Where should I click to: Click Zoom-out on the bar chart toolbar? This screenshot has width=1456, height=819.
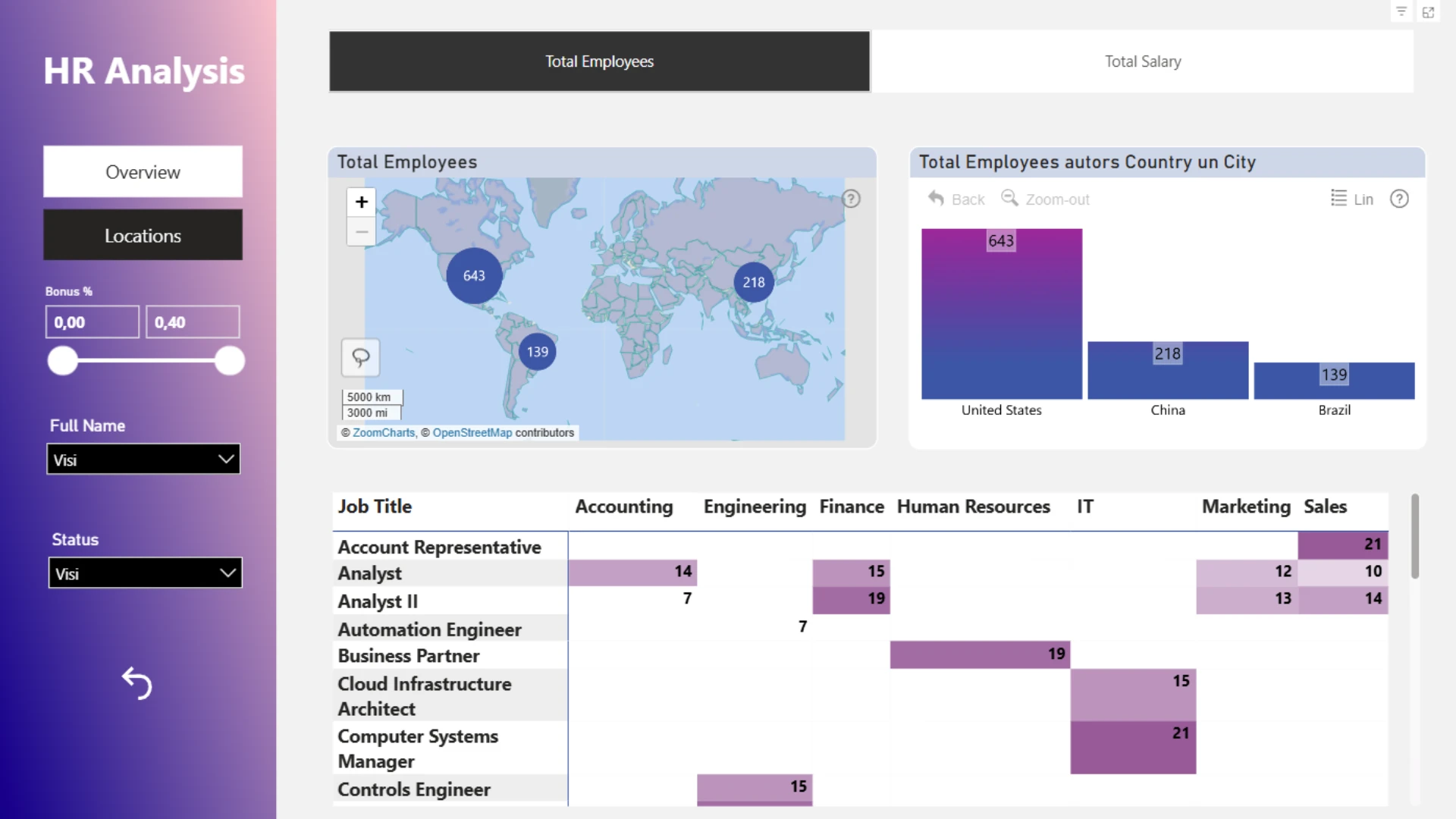[x=1046, y=199]
